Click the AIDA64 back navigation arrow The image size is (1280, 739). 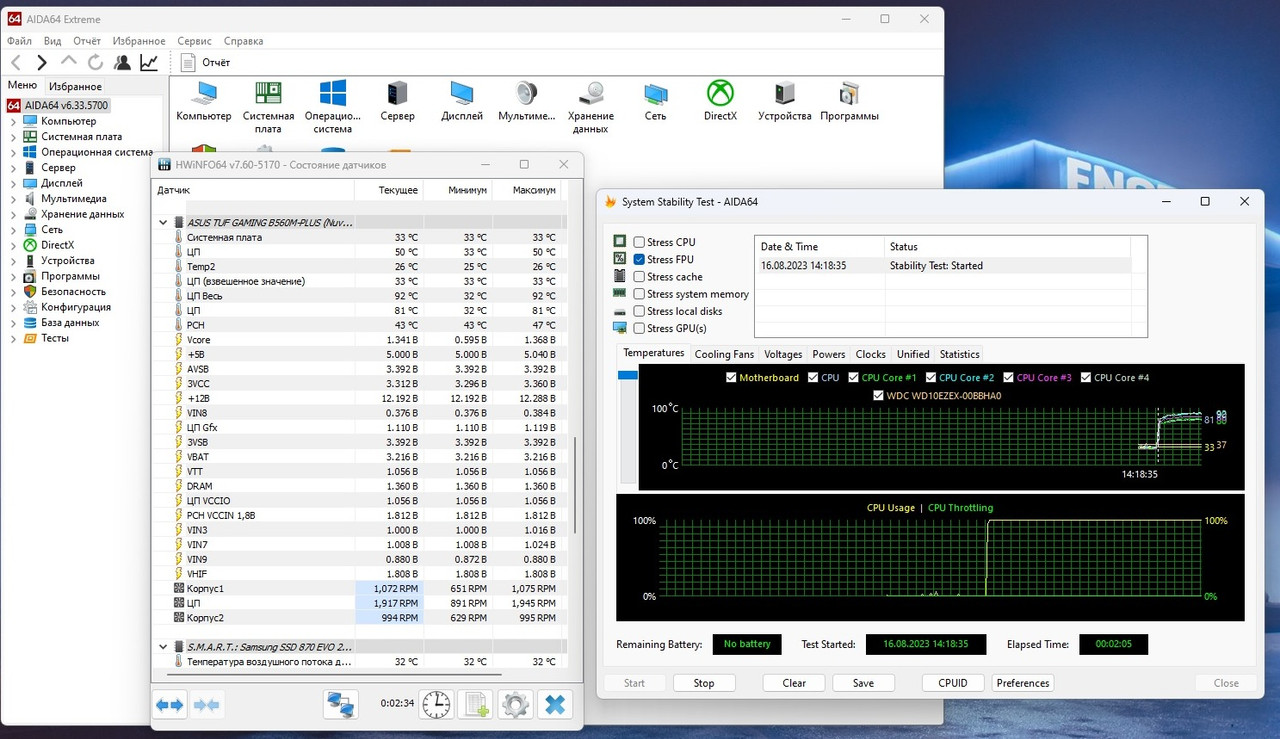click(x=15, y=62)
